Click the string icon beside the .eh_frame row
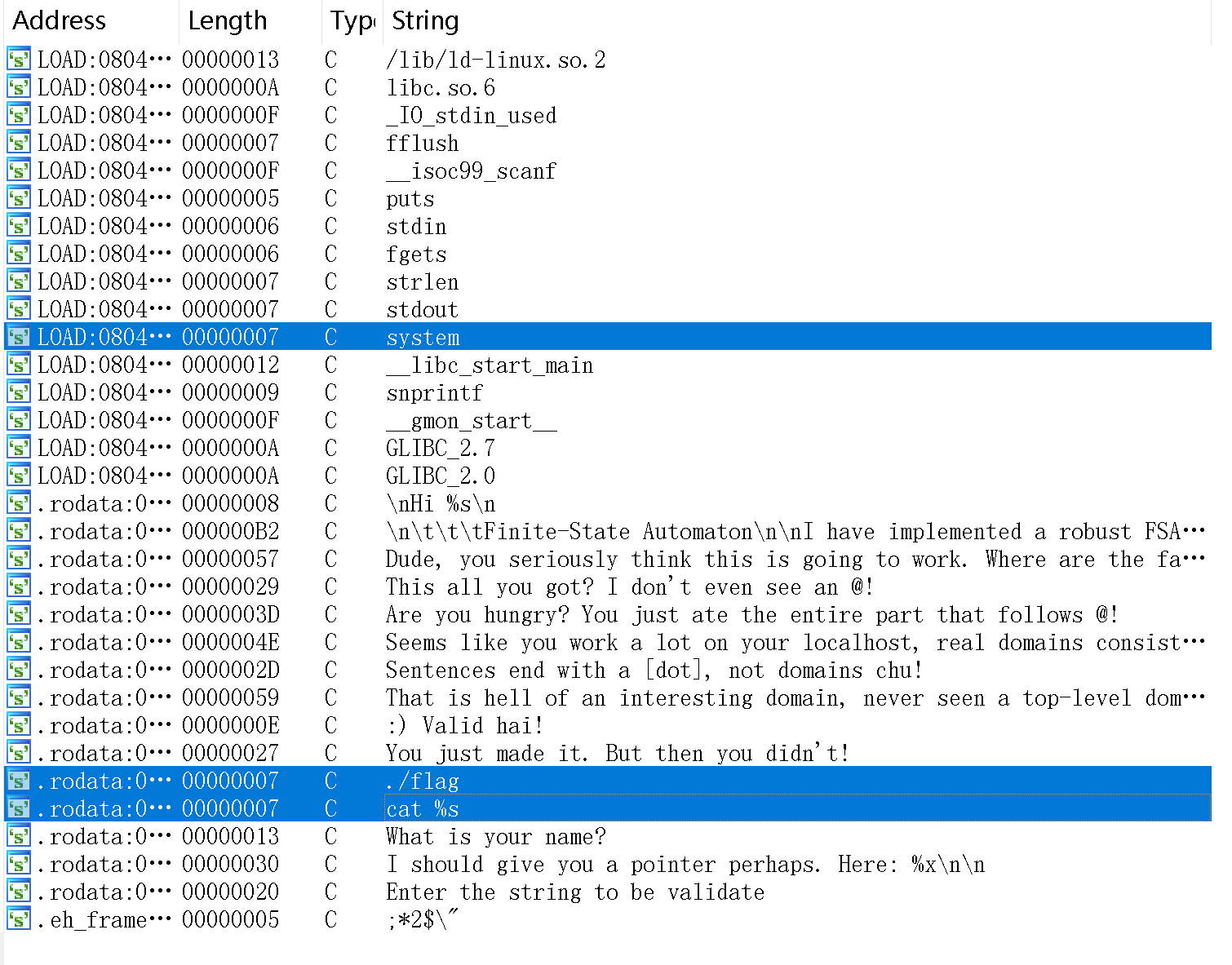The width and height of the screenshot is (1232, 965). (x=18, y=919)
